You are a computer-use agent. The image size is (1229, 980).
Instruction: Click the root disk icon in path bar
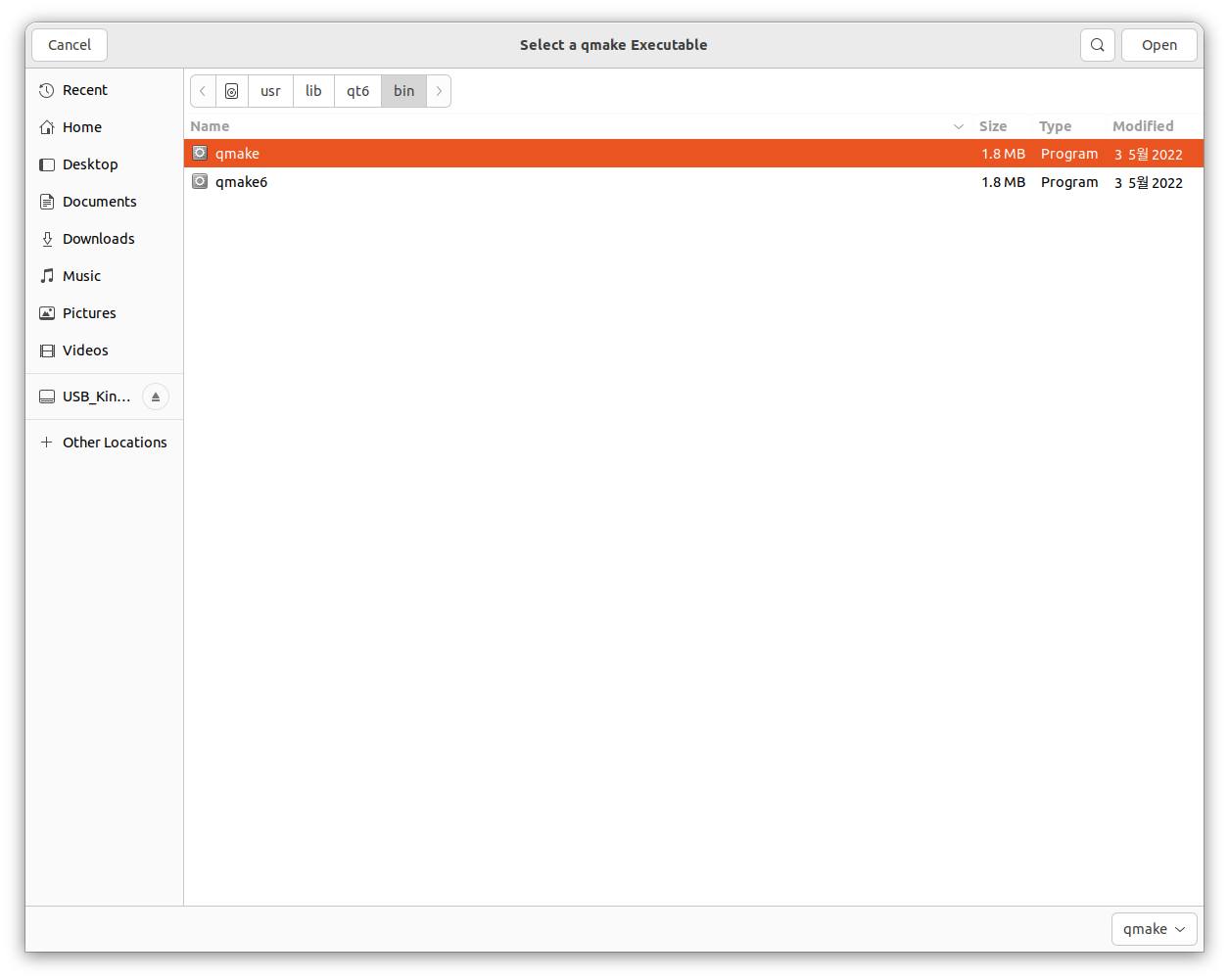click(232, 91)
